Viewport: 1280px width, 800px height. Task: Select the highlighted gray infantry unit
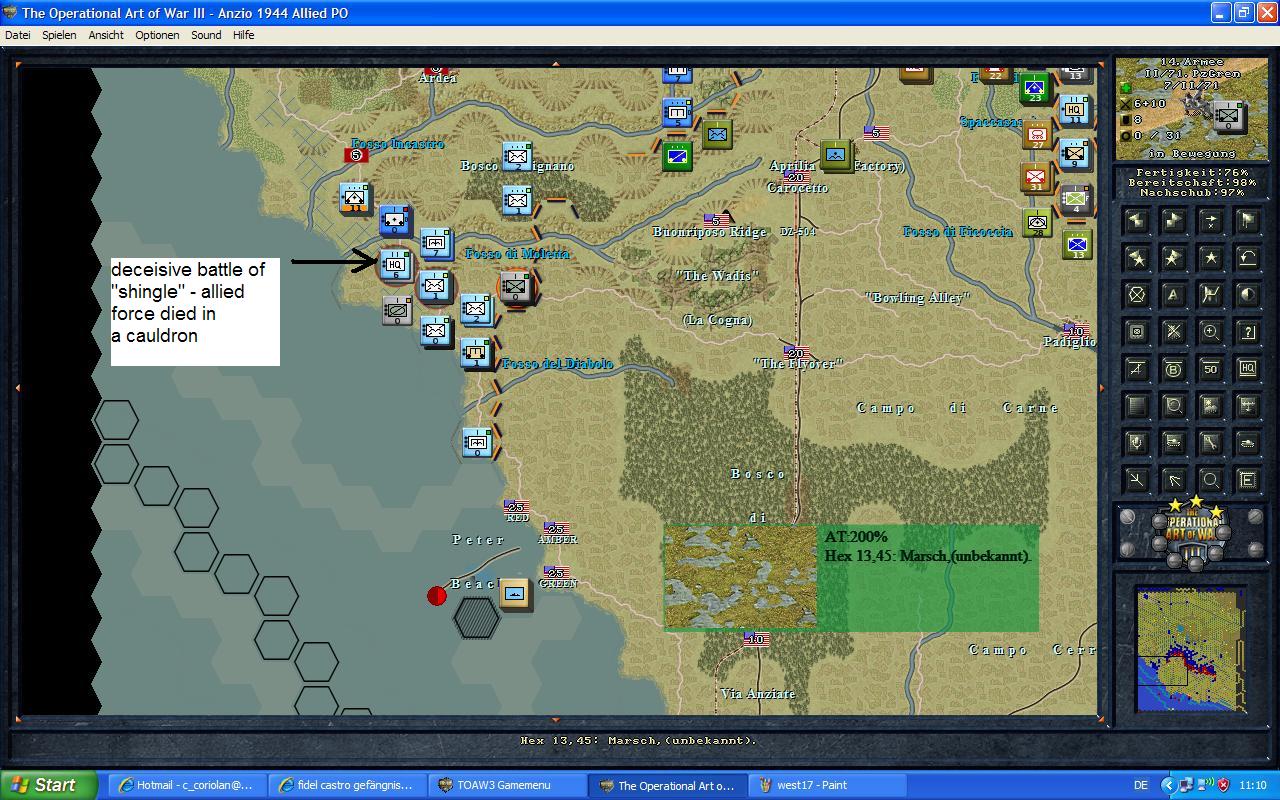[515, 288]
